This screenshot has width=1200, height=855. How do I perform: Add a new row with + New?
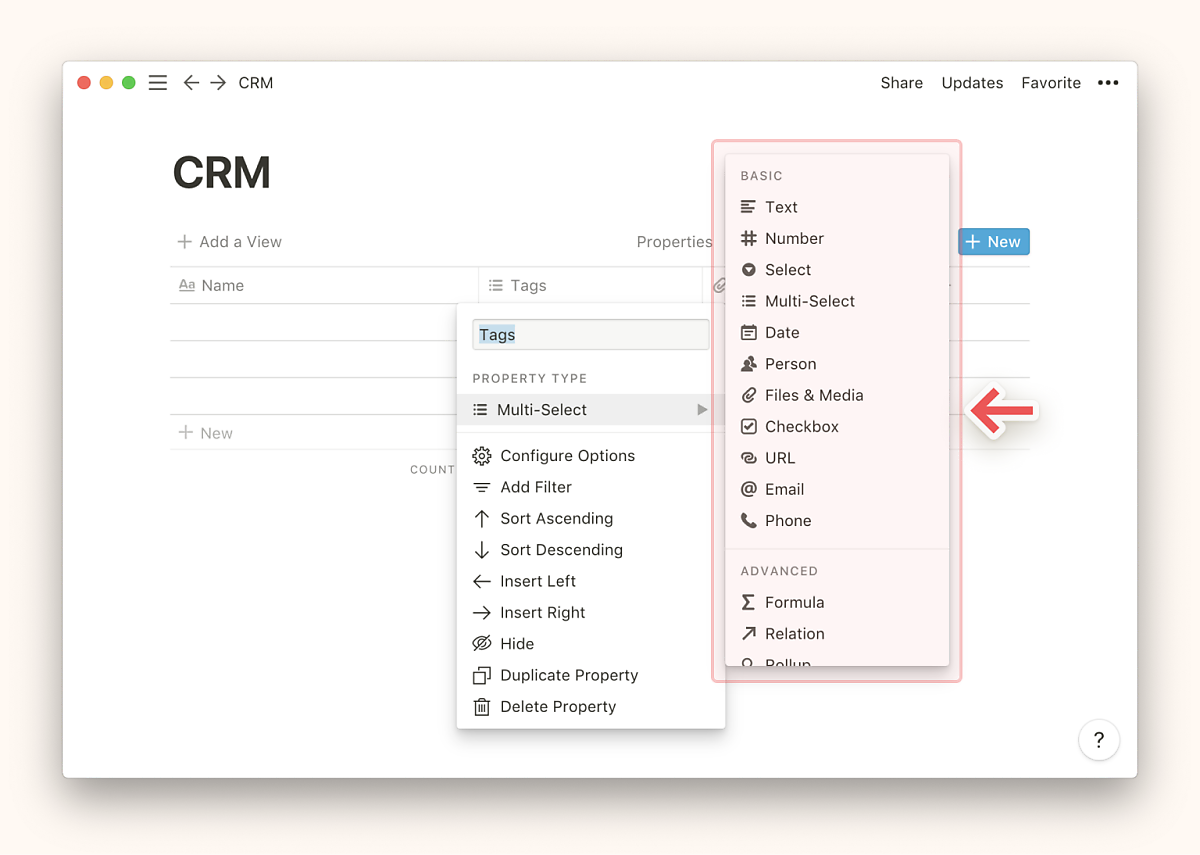pos(205,433)
